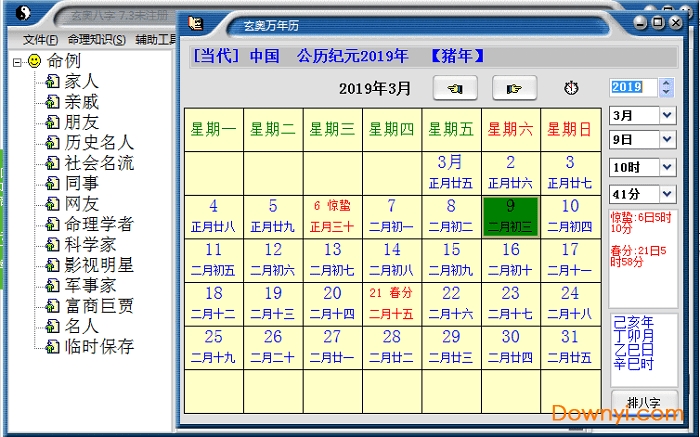Increase the year with spinner up arrow
This screenshot has height=437, width=700.
click(666, 83)
